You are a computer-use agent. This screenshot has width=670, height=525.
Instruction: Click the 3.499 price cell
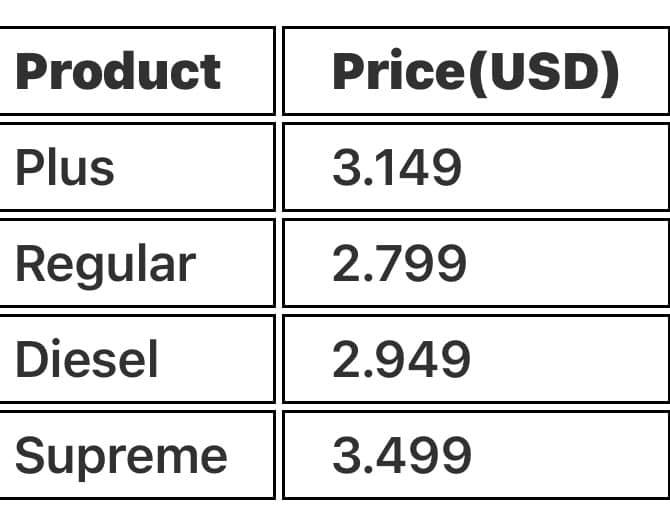pyautogui.click(x=401, y=455)
